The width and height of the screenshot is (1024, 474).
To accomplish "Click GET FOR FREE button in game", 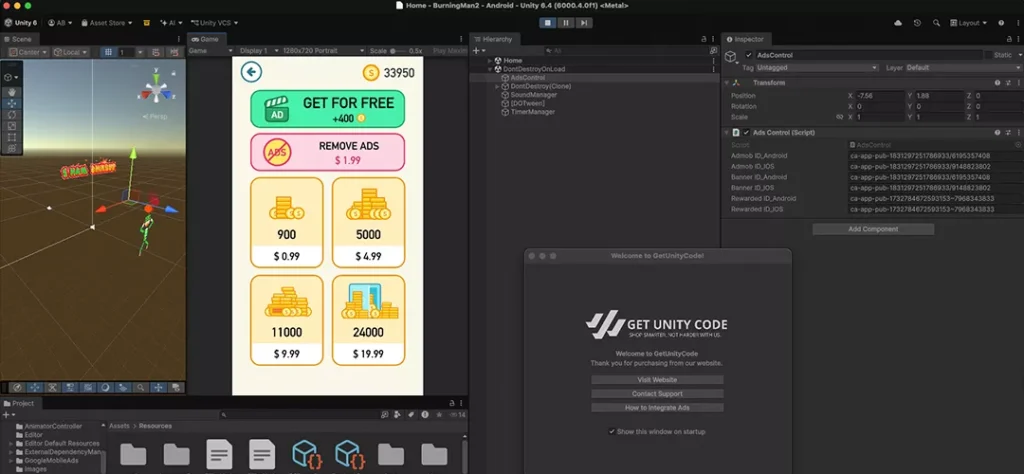I will (x=328, y=108).
